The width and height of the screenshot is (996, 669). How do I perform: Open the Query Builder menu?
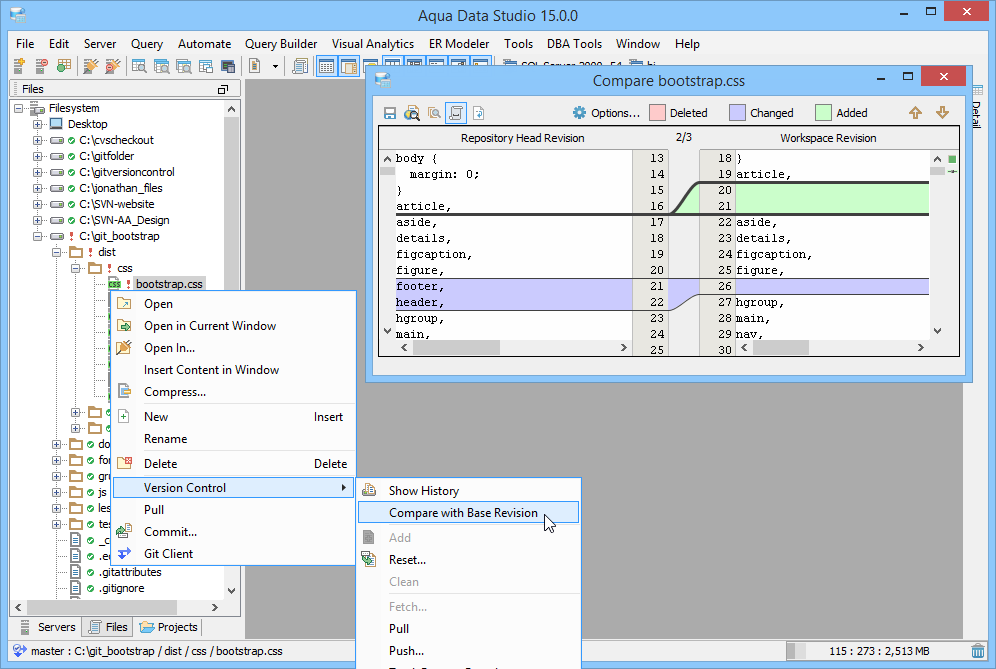pyautogui.click(x=281, y=44)
